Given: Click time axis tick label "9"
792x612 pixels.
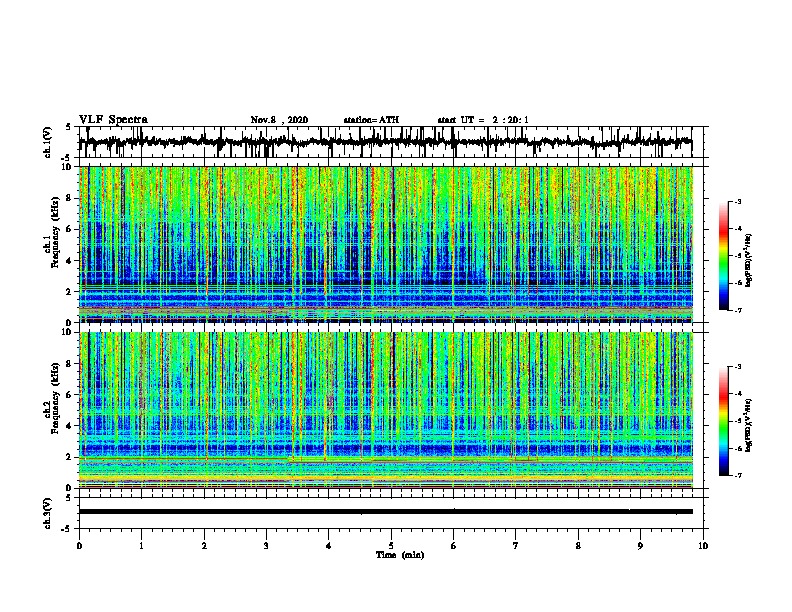Looking at the screenshot, I should (x=640, y=546).
